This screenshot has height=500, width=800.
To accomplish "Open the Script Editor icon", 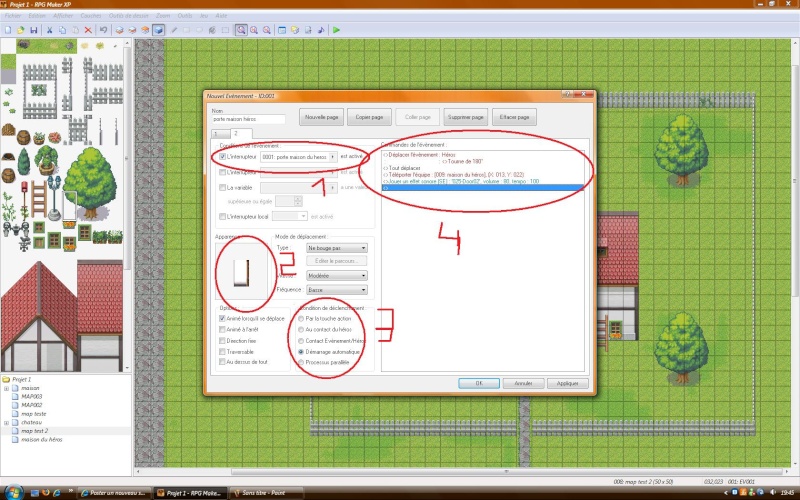I will (x=308, y=30).
